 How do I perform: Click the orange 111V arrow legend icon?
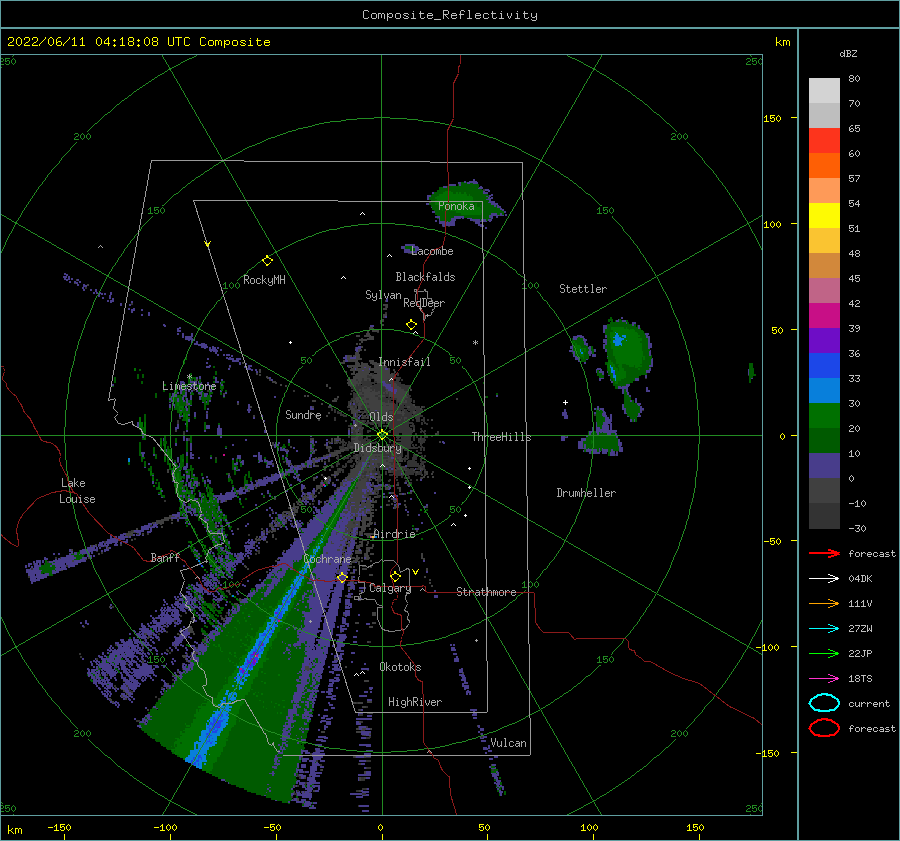pyautogui.click(x=824, y=603)
